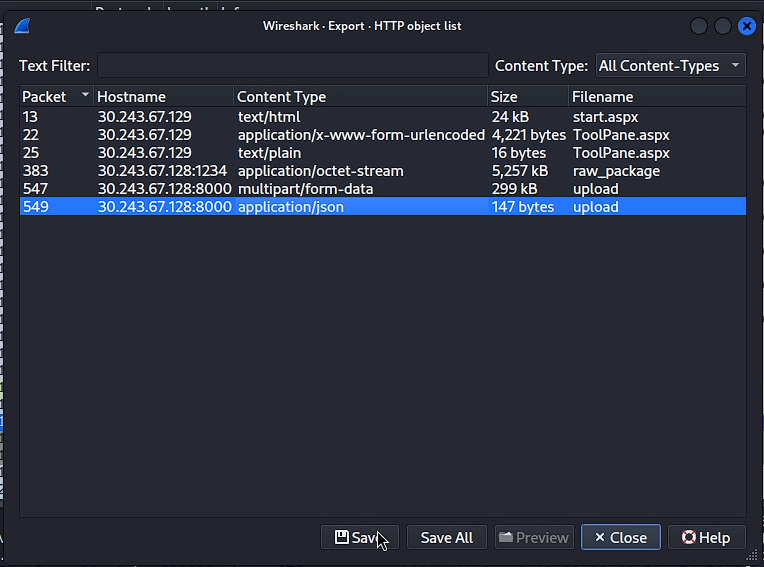Click the greyed-out Preview button
Viewport: 764px width, 567px height.
pyautogui.click(x=534, y=537)
